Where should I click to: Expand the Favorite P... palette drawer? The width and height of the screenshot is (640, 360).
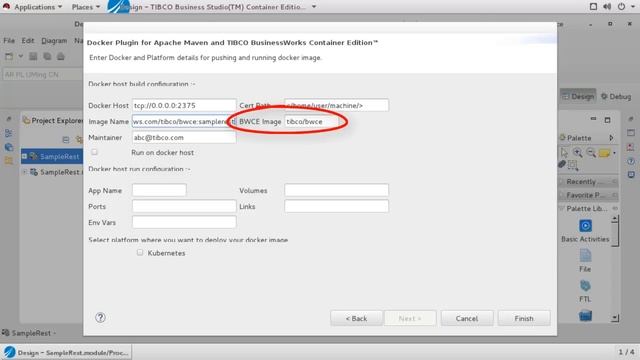tap(589, 195)
